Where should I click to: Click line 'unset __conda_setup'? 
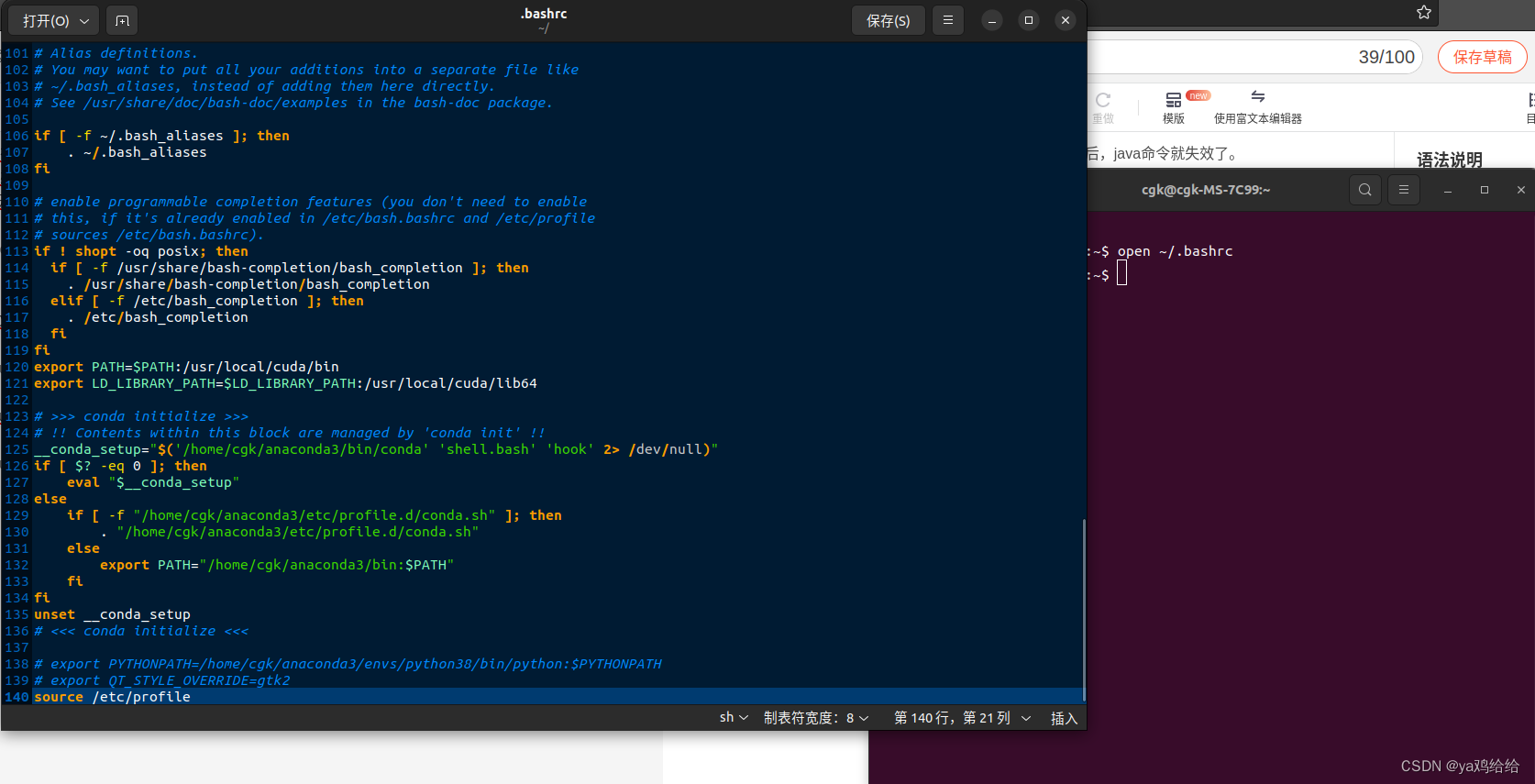pyautogui.click(x=112, y=614)
